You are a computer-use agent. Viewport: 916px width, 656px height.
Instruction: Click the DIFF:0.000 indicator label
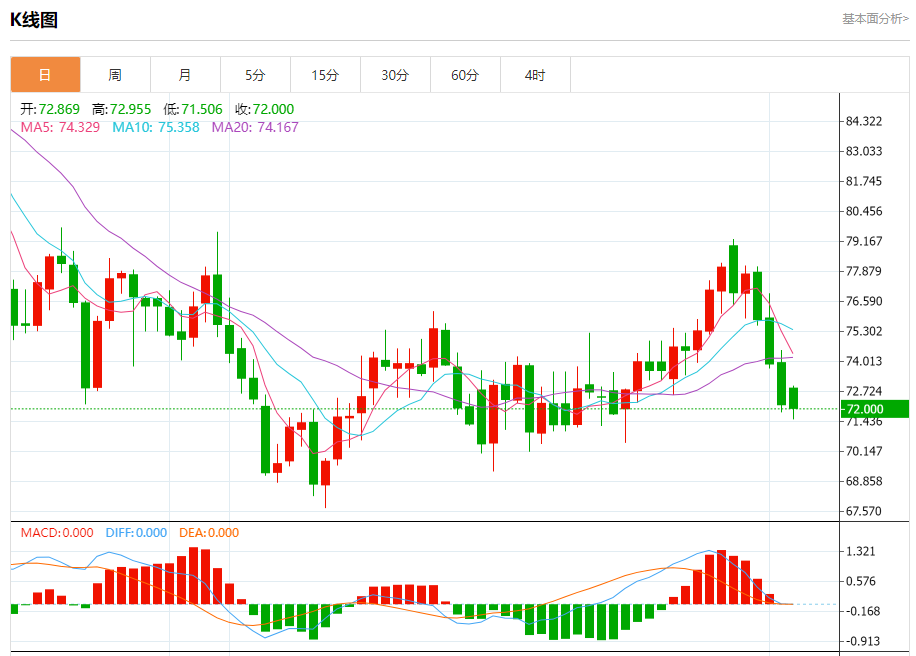click(x=136, y=533)
